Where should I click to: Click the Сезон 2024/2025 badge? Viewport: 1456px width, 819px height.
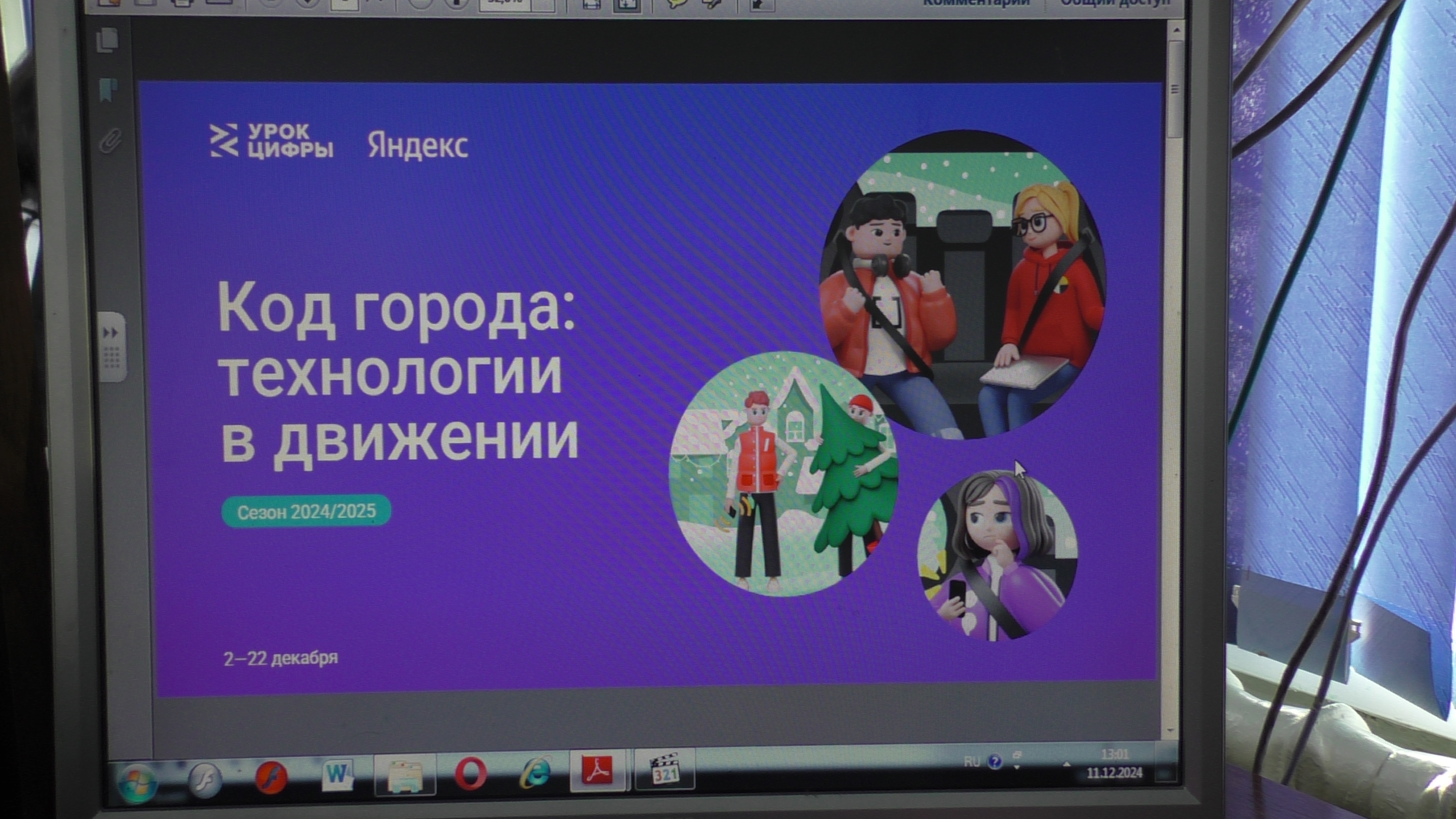click(306, 511)
